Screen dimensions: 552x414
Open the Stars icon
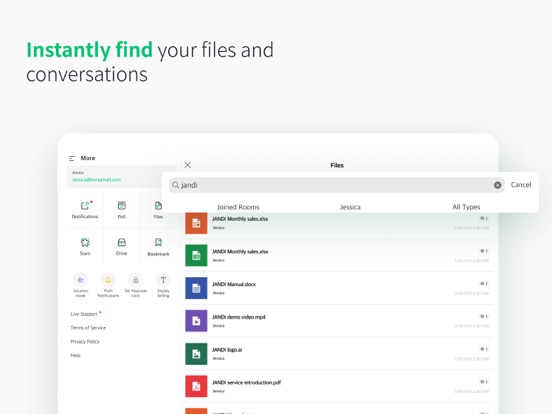point(85,242)
